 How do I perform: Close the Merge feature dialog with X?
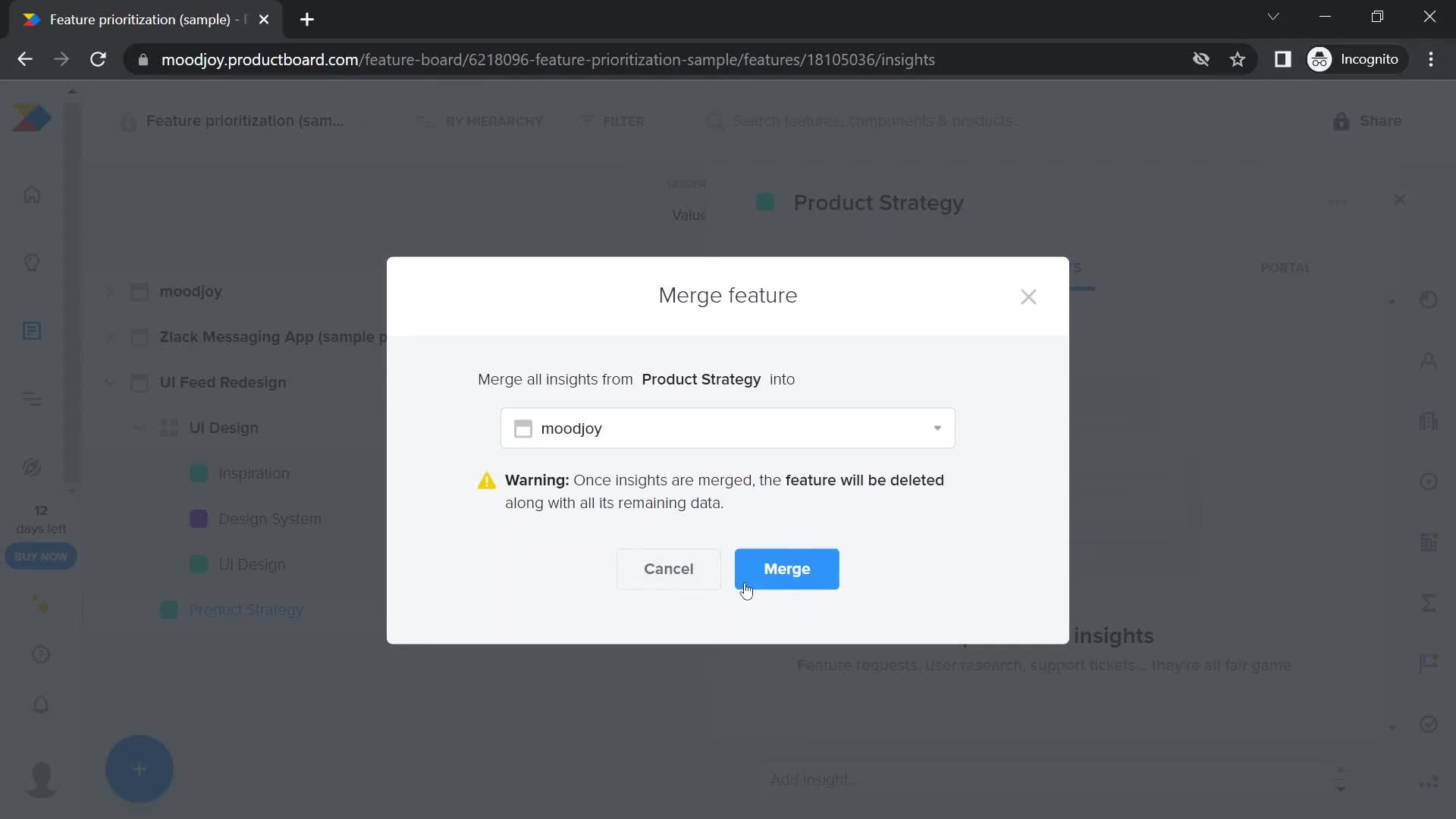pyautogui.click(x=1028, y=297)
